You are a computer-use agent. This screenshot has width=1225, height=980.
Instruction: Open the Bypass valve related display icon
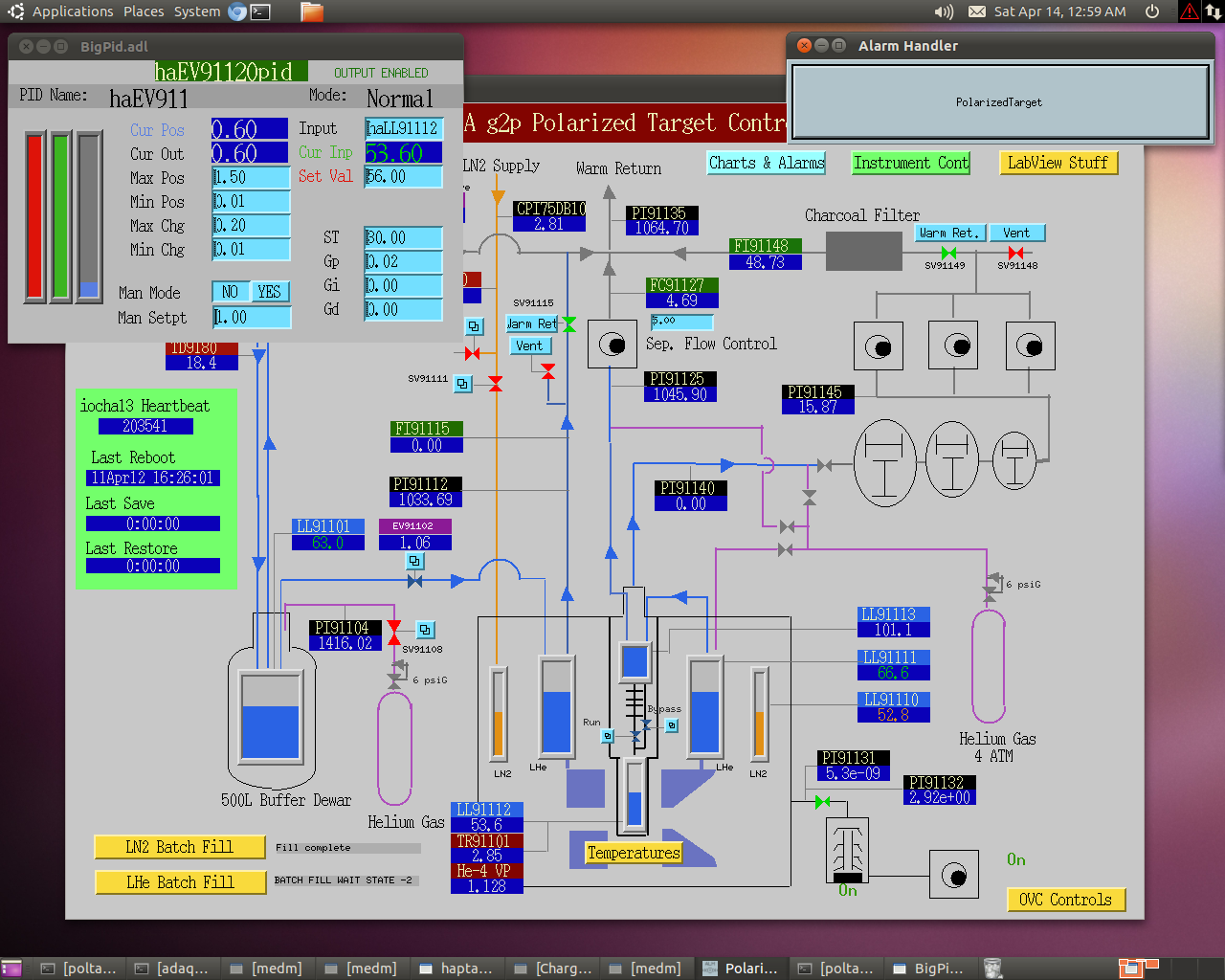coord(672,725)
